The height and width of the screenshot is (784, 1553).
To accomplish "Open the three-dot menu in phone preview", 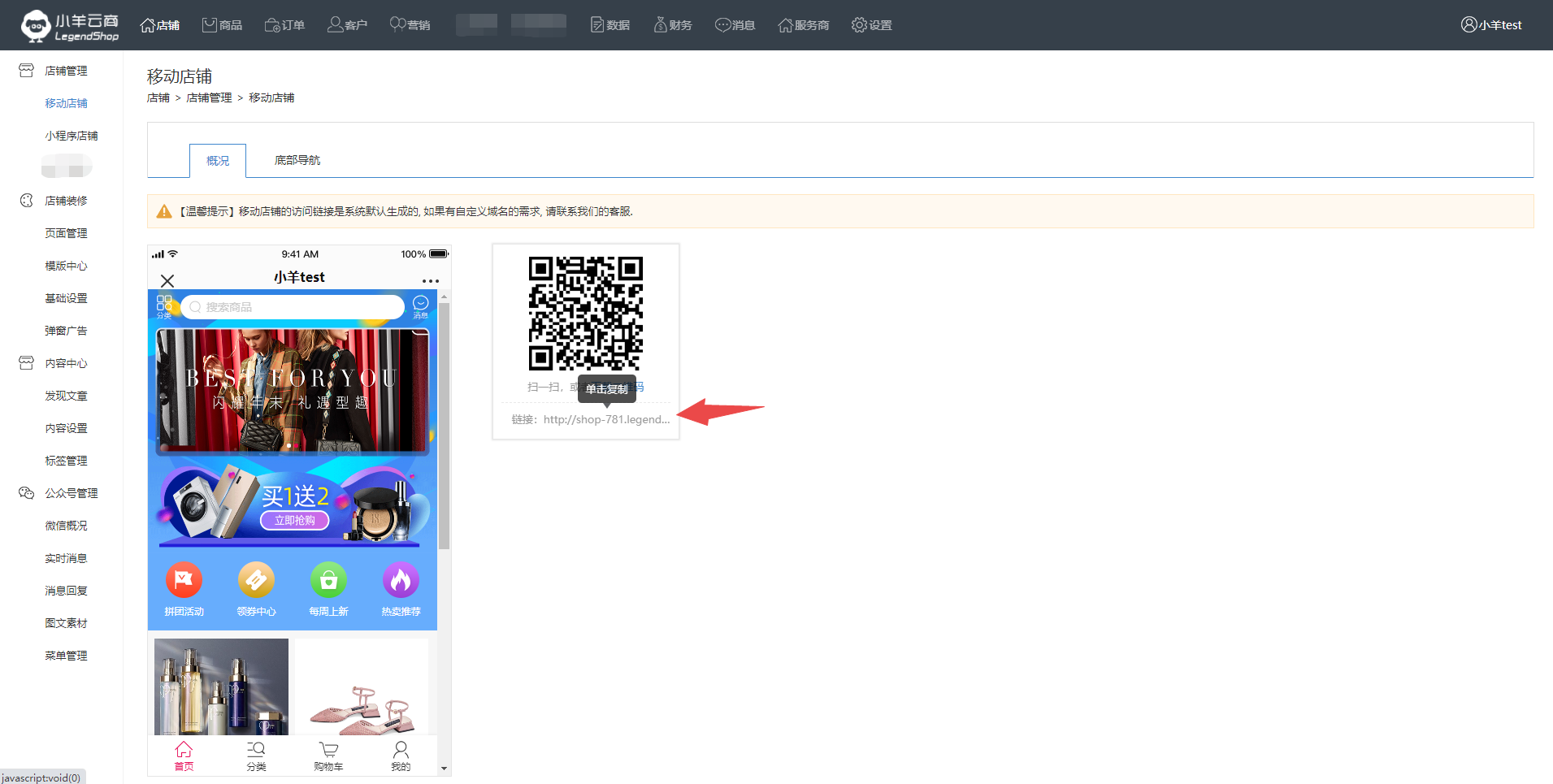I will click(430, 281).
